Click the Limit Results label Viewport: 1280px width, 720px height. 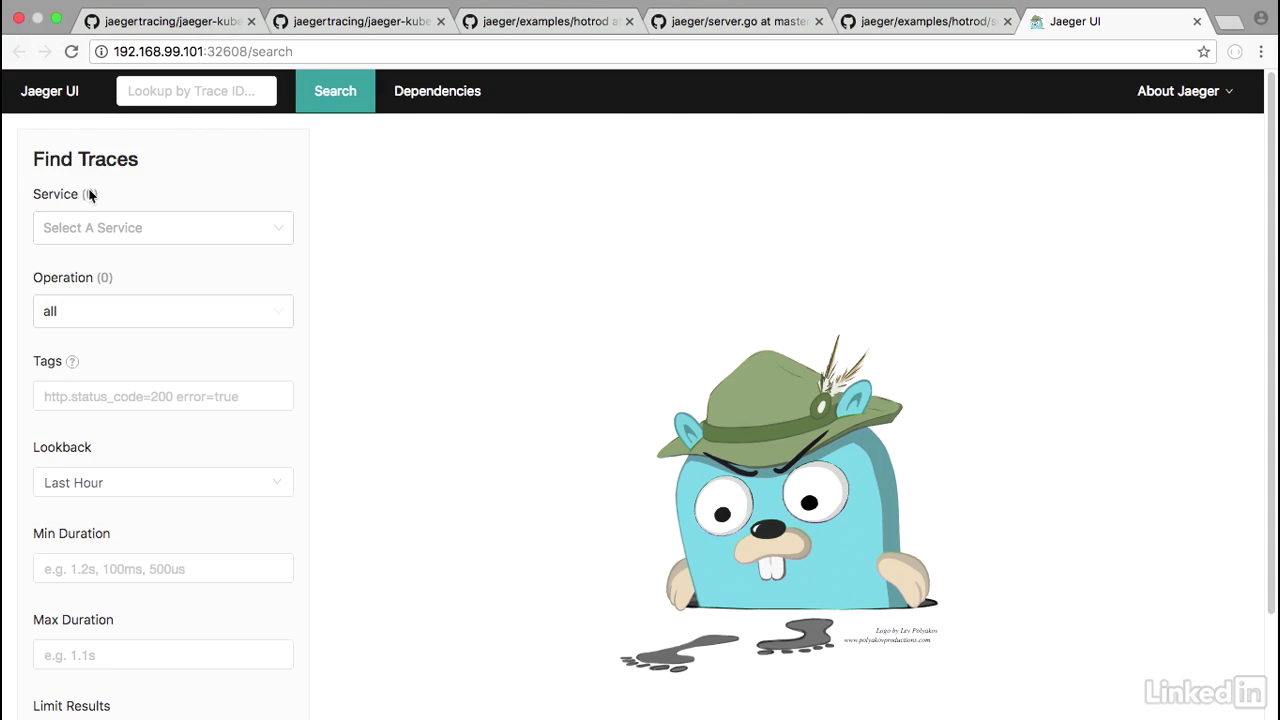click(71, 706)
